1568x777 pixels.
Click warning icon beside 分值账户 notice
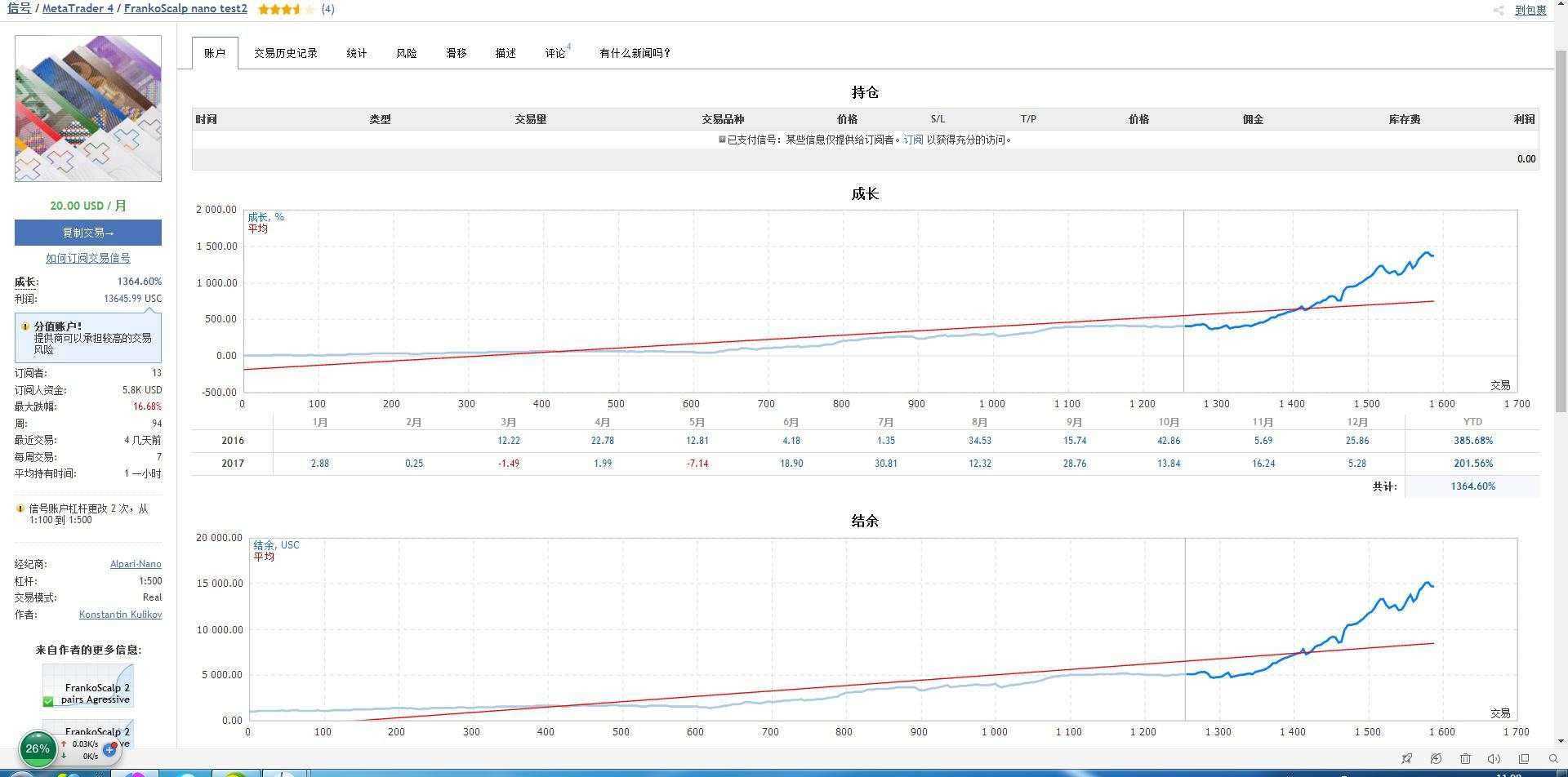25,326
